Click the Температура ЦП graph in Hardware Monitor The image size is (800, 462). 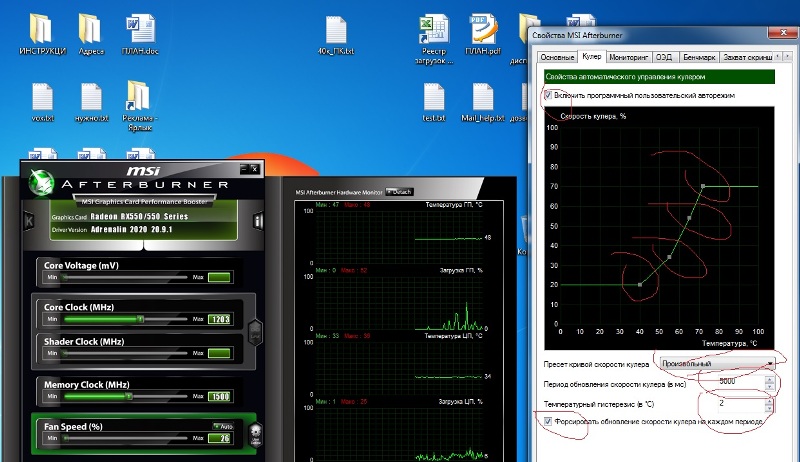click(398, 367)
